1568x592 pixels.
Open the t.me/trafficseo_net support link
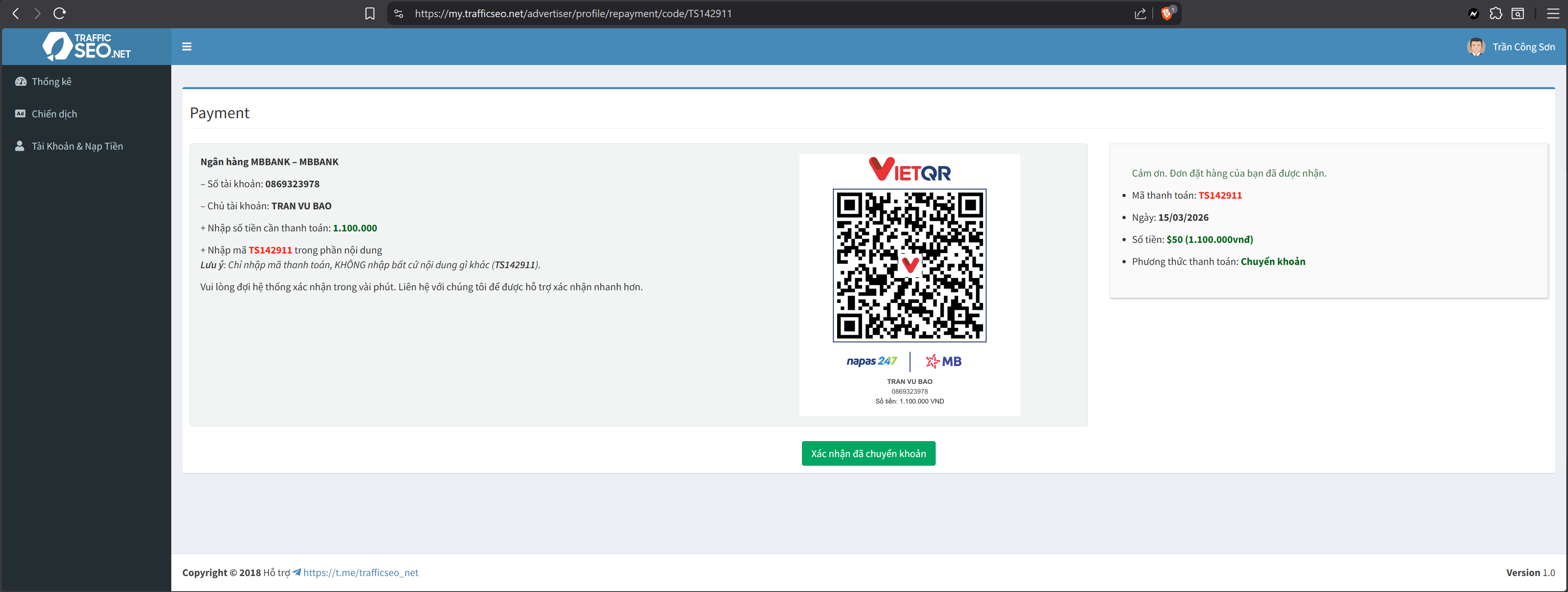[x=361, y=572]
